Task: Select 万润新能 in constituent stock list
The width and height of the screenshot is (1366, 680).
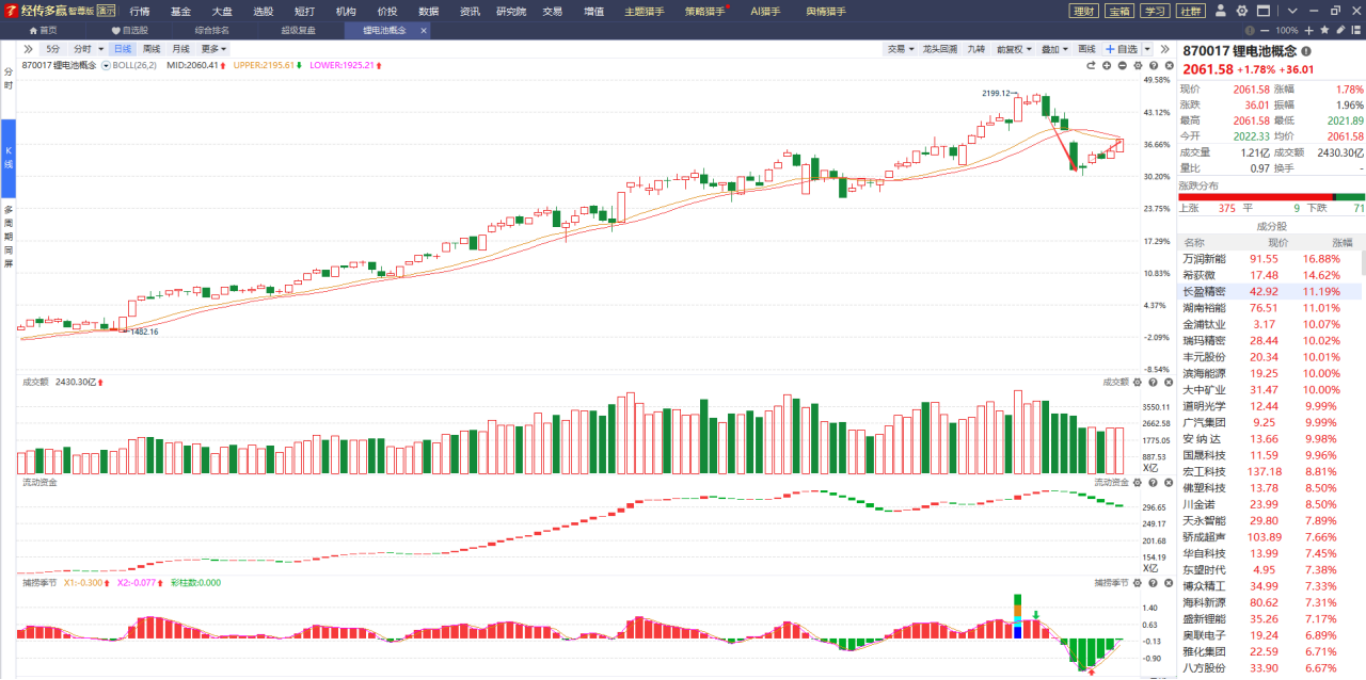Action: tap(1204, 259)
